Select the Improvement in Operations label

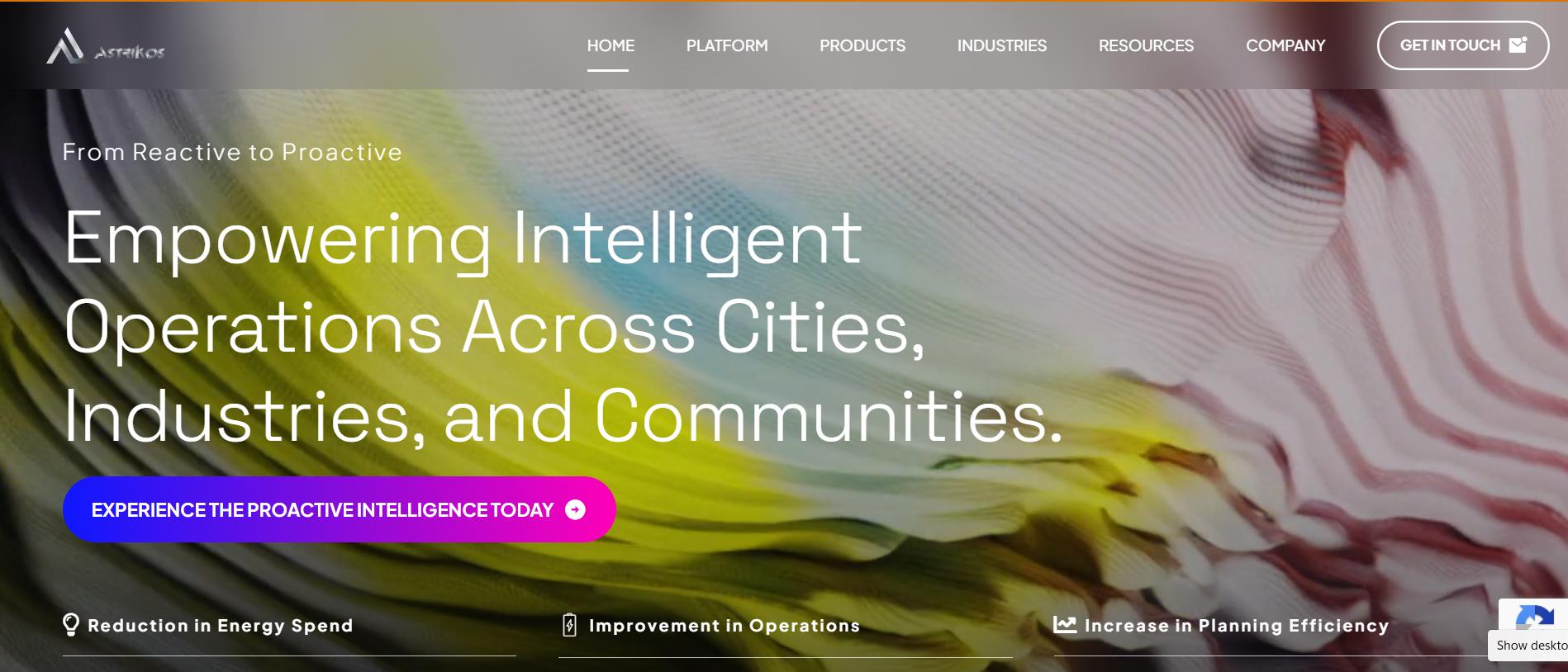pos(725,626)
